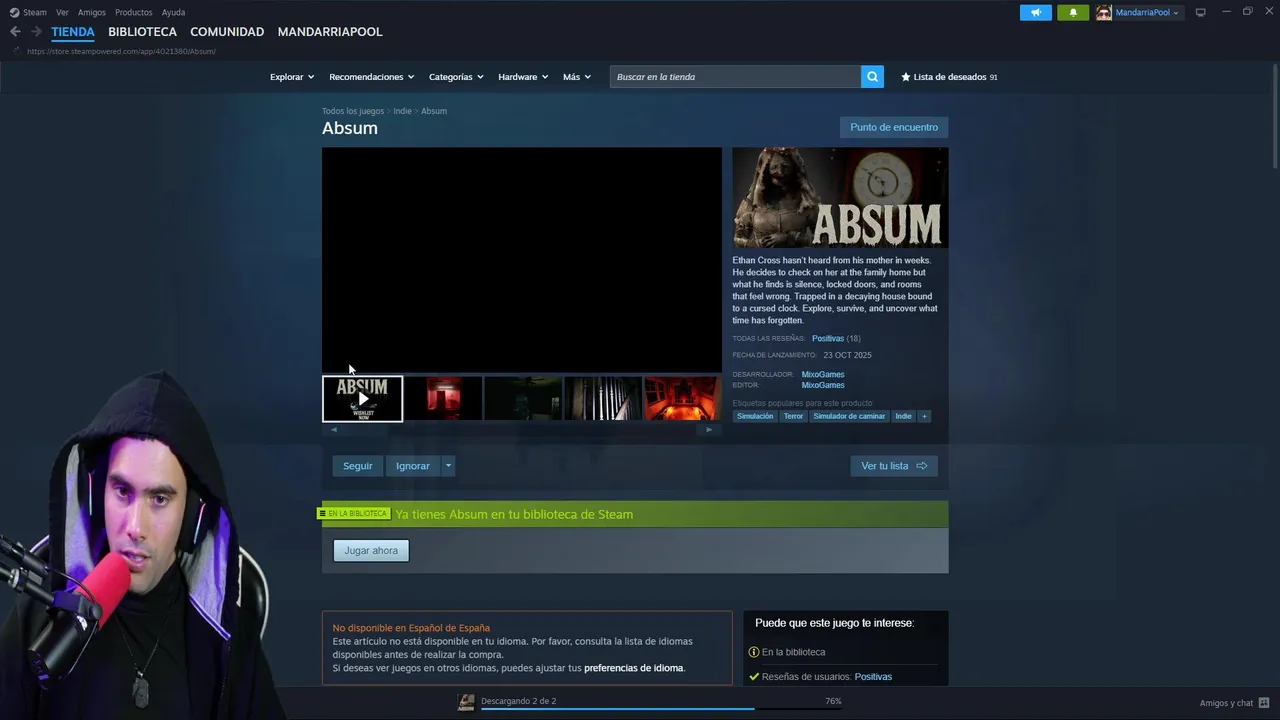Select the red room screenshot thumbnail
Image resolution: width=1280 pixels, height=720 pixels.
point(443,399)
